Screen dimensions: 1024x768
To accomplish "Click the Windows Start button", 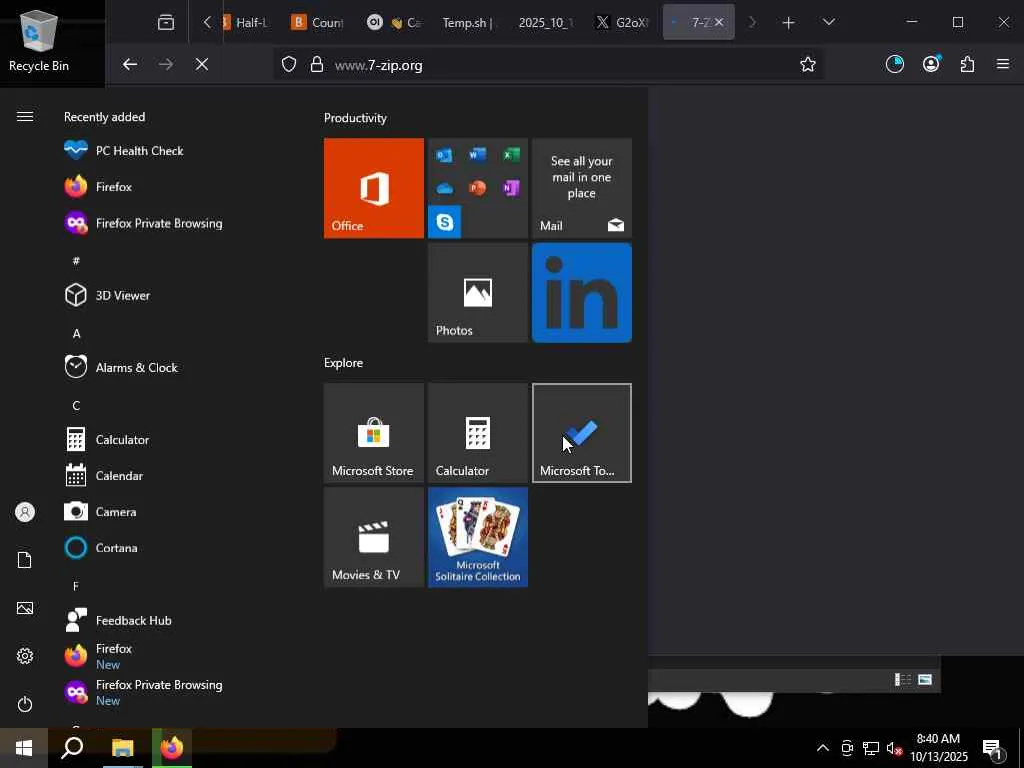I will pos(24,748).
